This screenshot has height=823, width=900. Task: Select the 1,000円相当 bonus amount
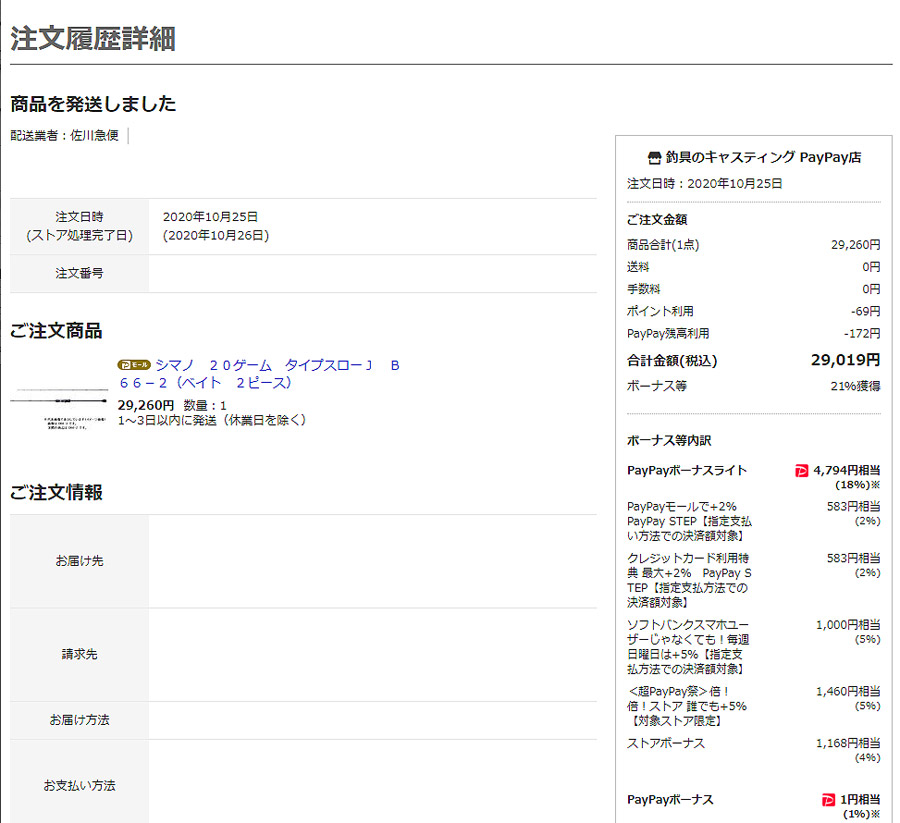coord(848,624)
